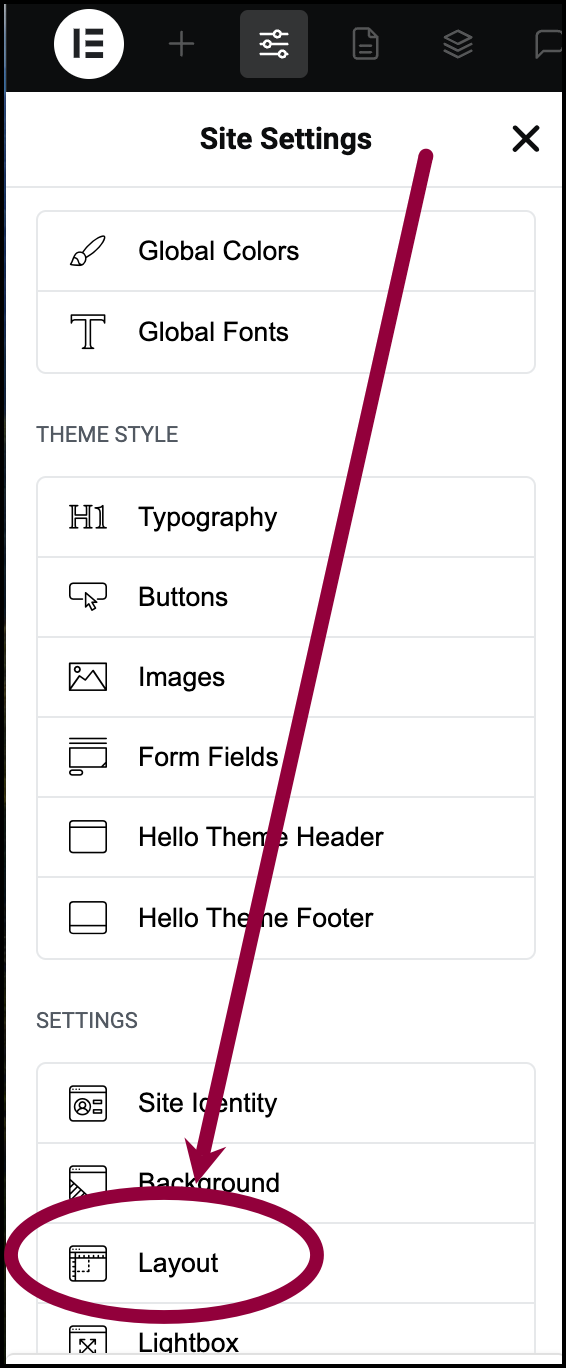Viewport: 566px width, 1368px height.
Task: Open Global Fonts settings
Action: (x=286, y=332)
